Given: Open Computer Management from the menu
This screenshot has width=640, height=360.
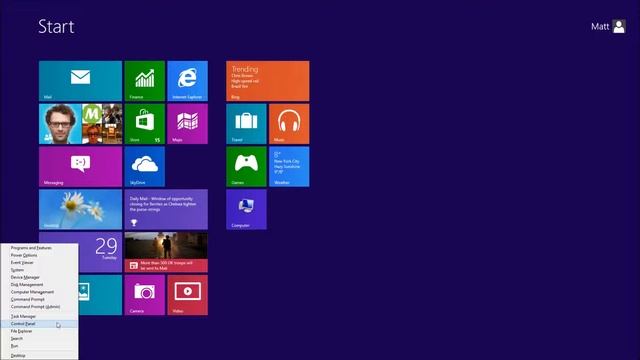Looking at the screenshot, I should (x=39, y=292).
